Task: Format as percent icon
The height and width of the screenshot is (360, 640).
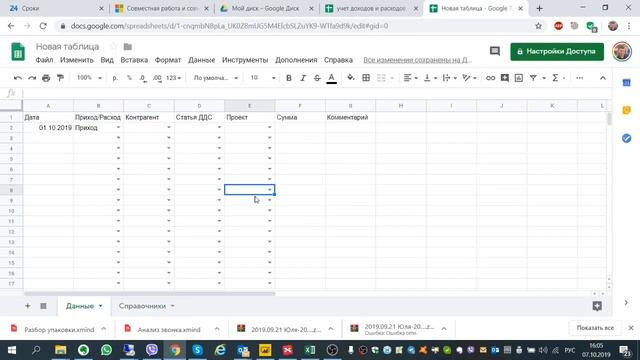Action: coord(129,78)
